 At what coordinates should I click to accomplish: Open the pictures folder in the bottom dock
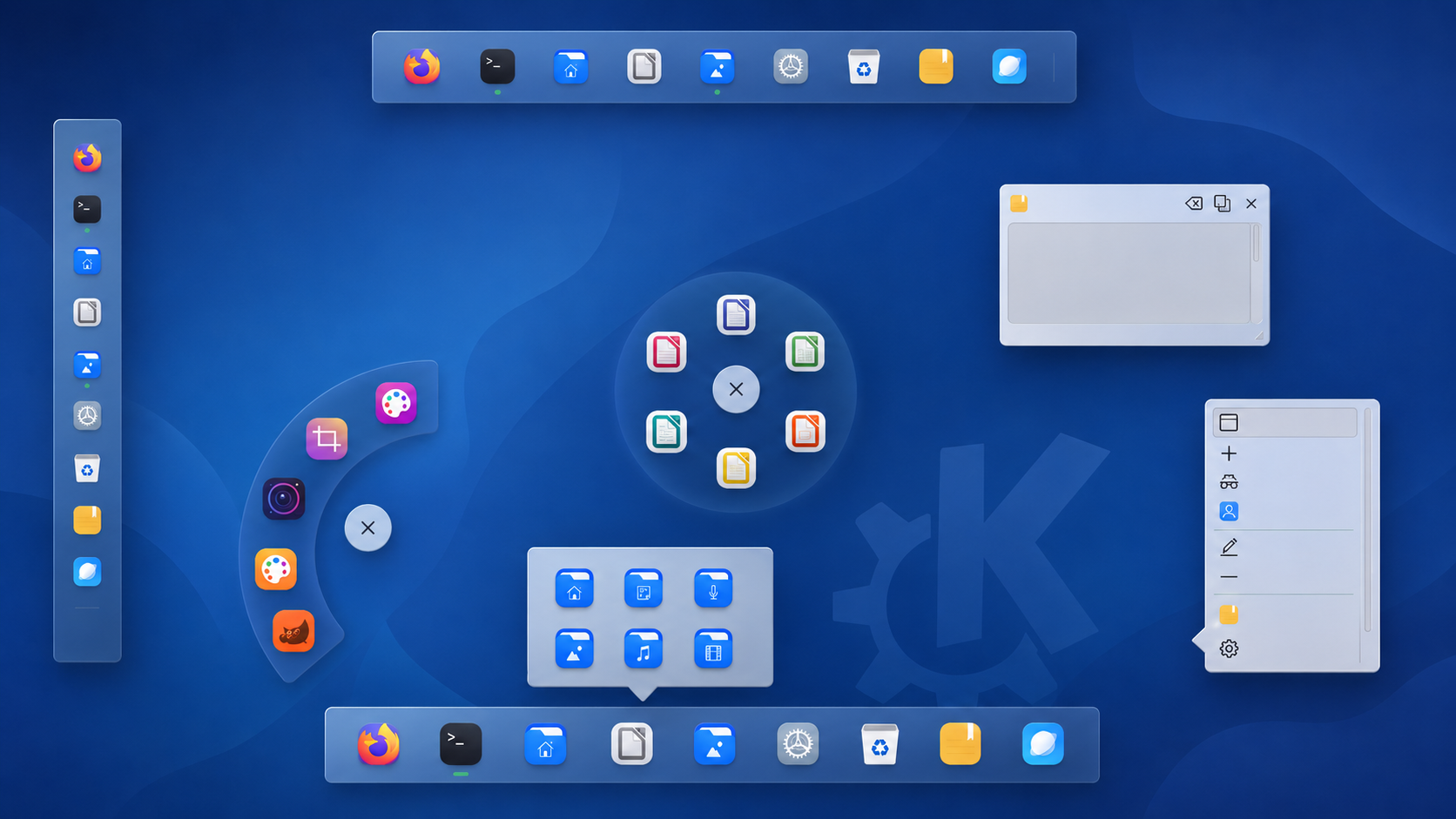click(714, 744)
